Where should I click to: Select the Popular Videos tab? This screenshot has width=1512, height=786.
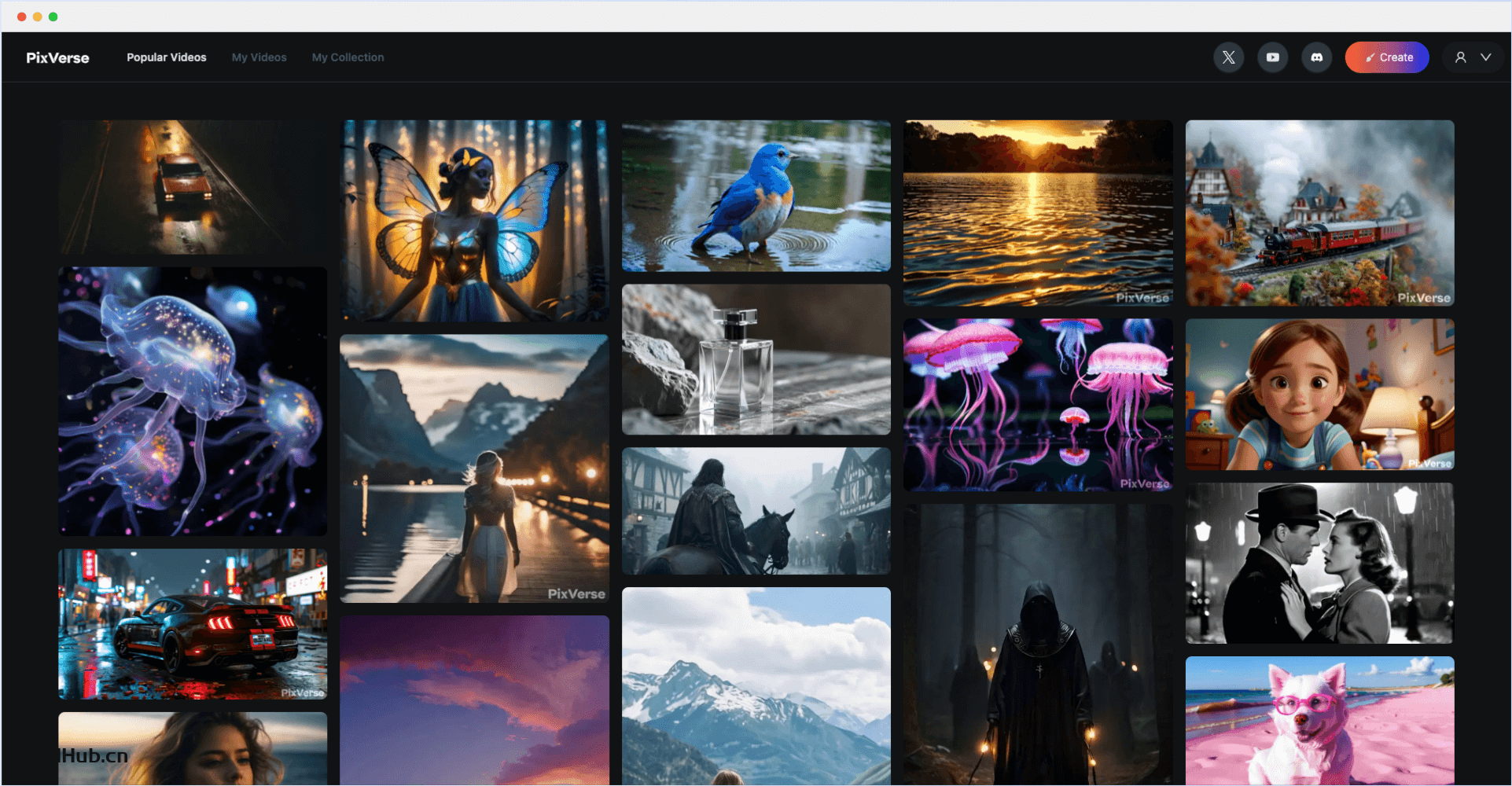click(x=167, y=57)
